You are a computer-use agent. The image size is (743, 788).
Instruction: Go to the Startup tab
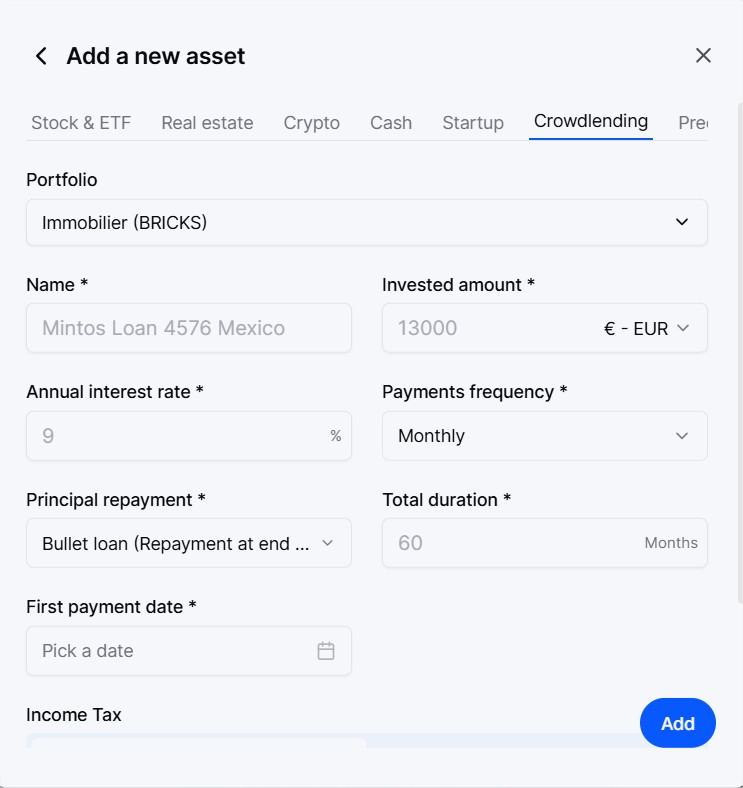coord(473,123)
